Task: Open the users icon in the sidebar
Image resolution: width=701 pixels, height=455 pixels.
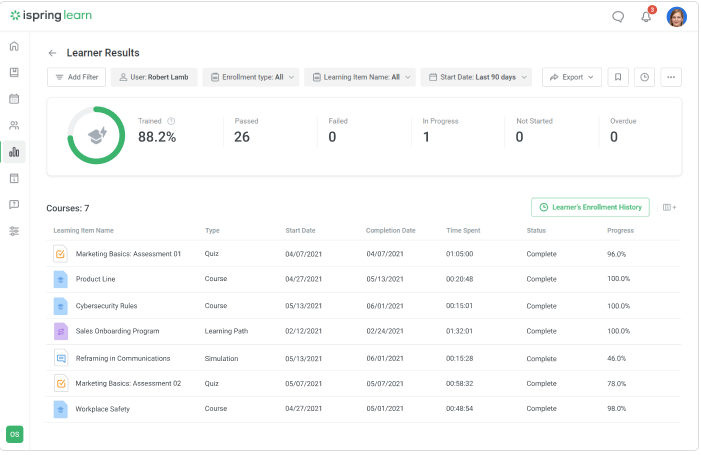Action: tap(14, 126)
